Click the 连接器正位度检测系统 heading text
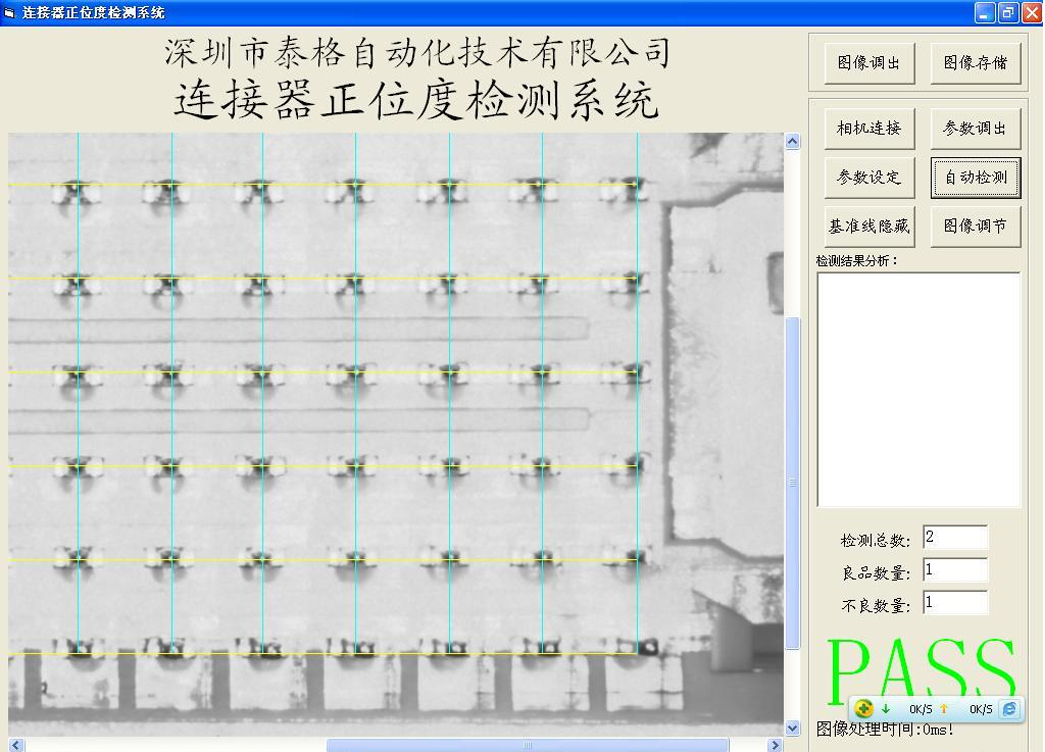The width and height of the screenshot is (1045, 752). [417, 101]
